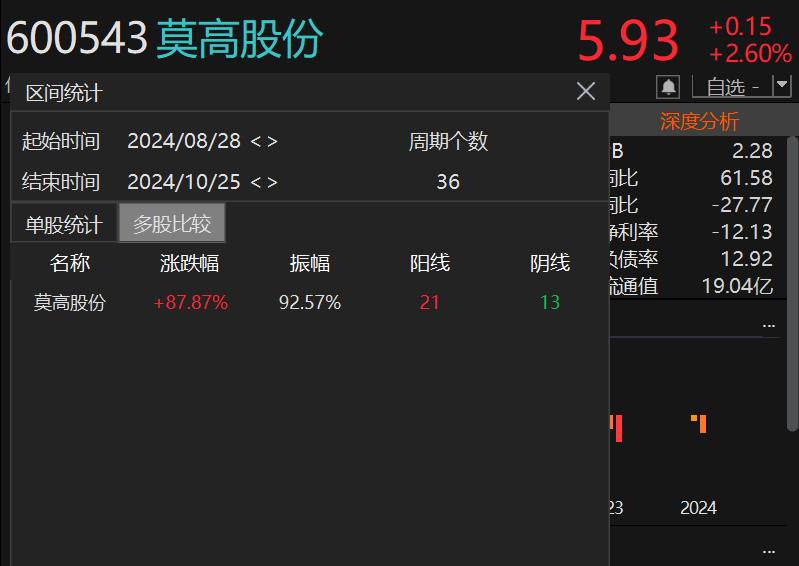Click the 12.92 debt ratio value
The image size is (799, 566).
click(x=747, y=259)
